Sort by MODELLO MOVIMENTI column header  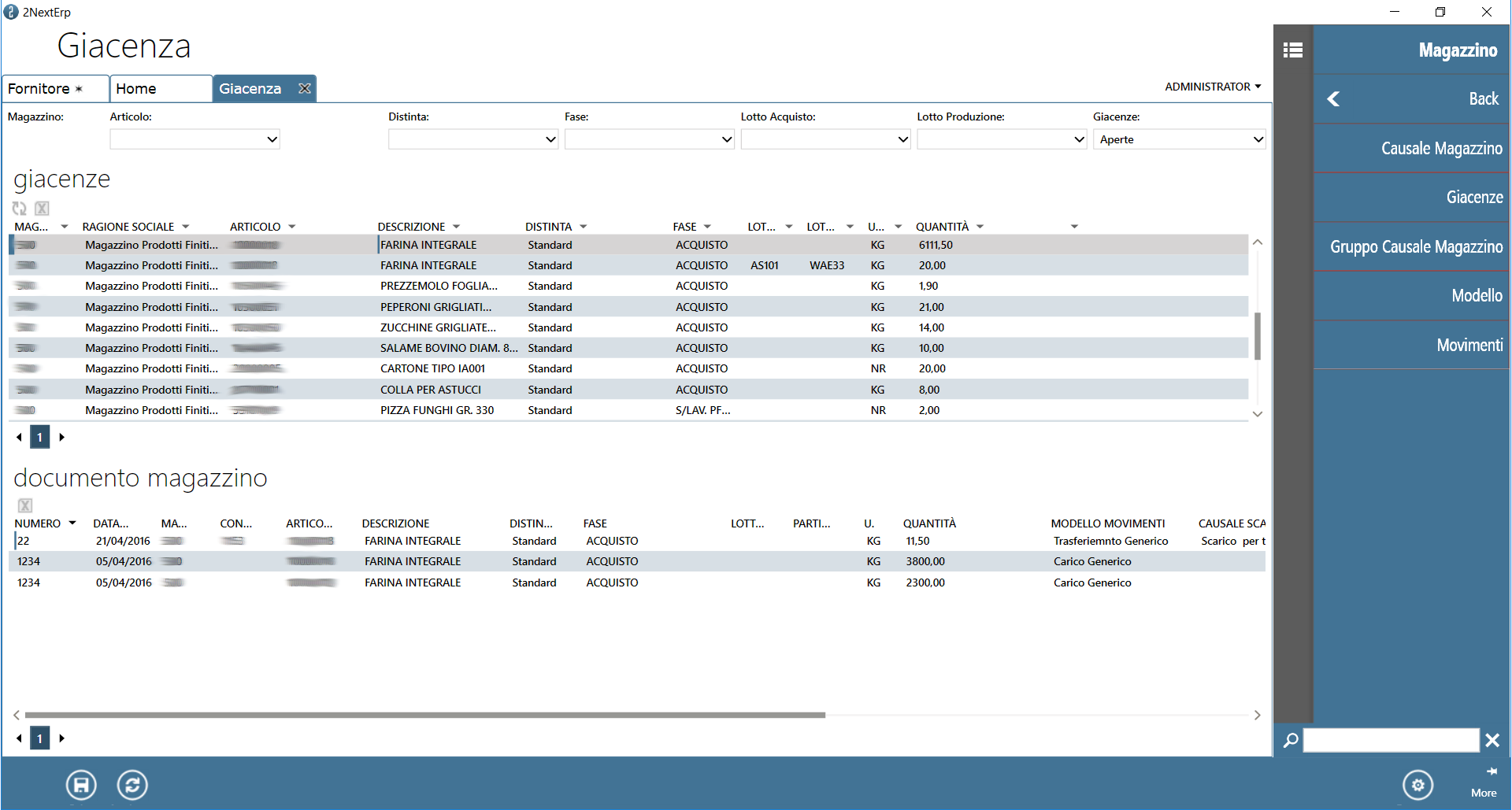1108,523
